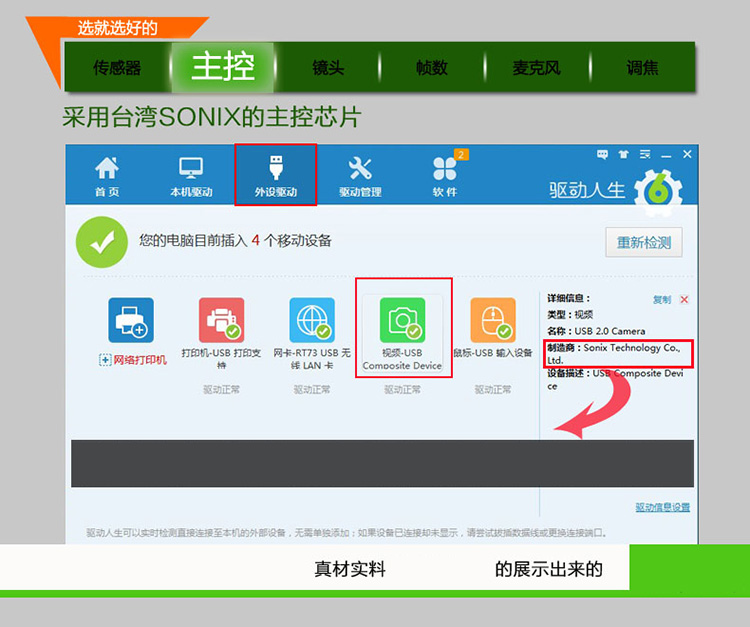Select the 镜头 banner tab
Image resolution: width=750 pixels, height=627 pixels.
[328, 67]
